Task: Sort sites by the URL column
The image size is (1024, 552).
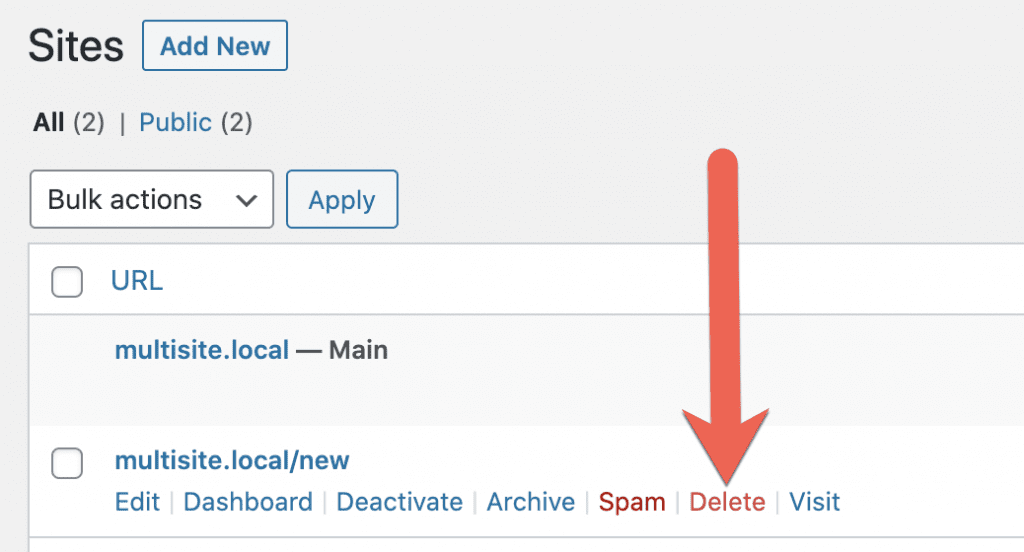Action: coord(137,282)
